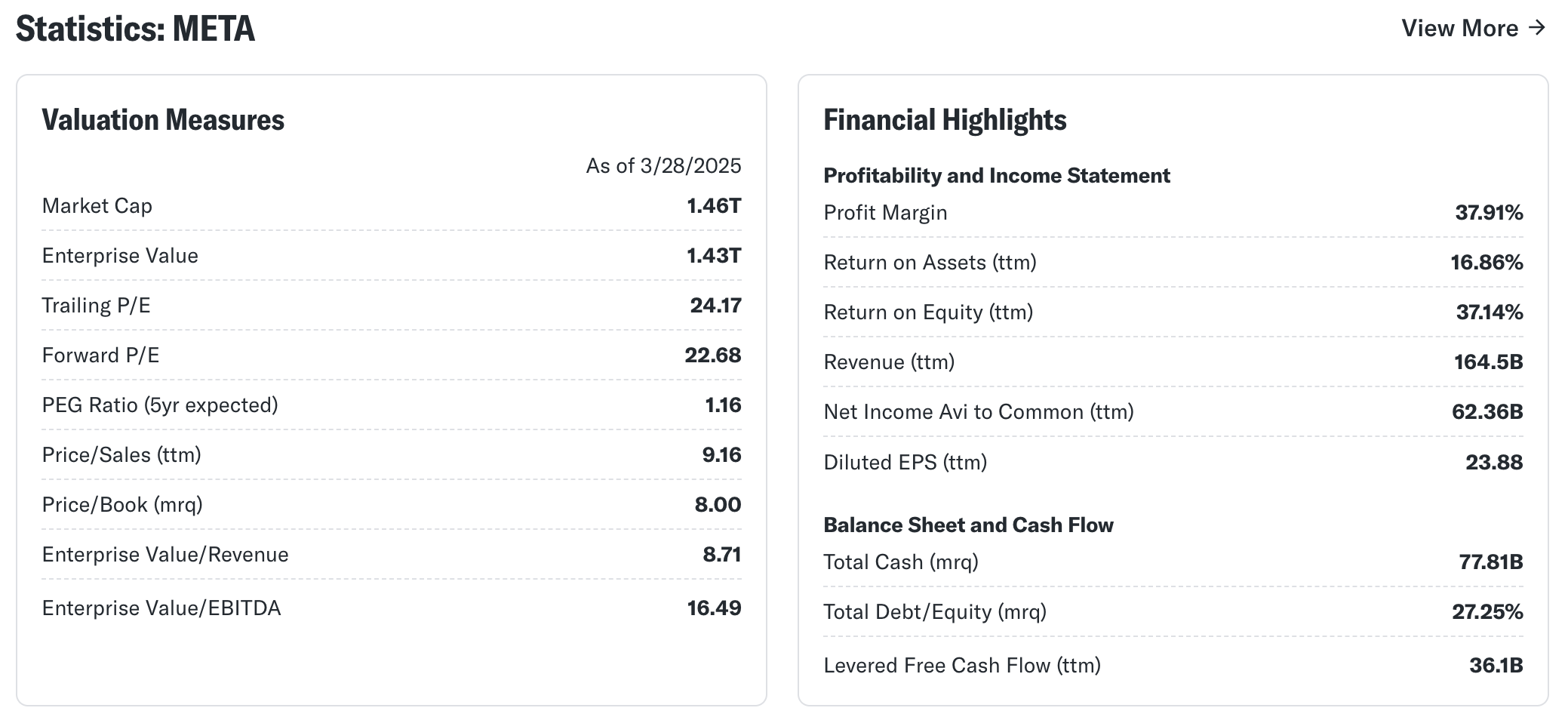Click the Price/Book (mrq) label
This screenshot has height=714, width=1568.
(122, 504)
